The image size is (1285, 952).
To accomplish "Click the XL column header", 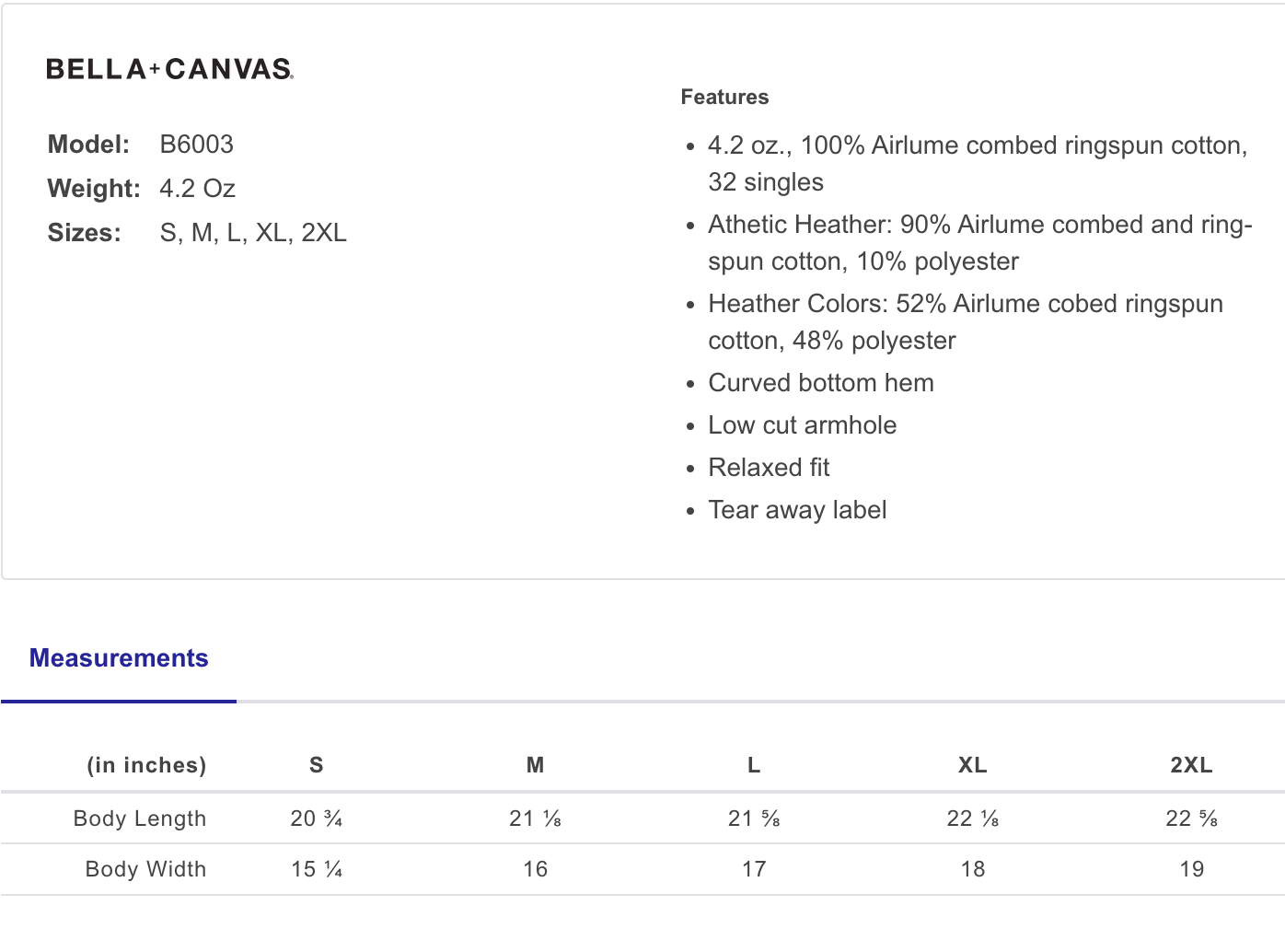I will (972, 765).
